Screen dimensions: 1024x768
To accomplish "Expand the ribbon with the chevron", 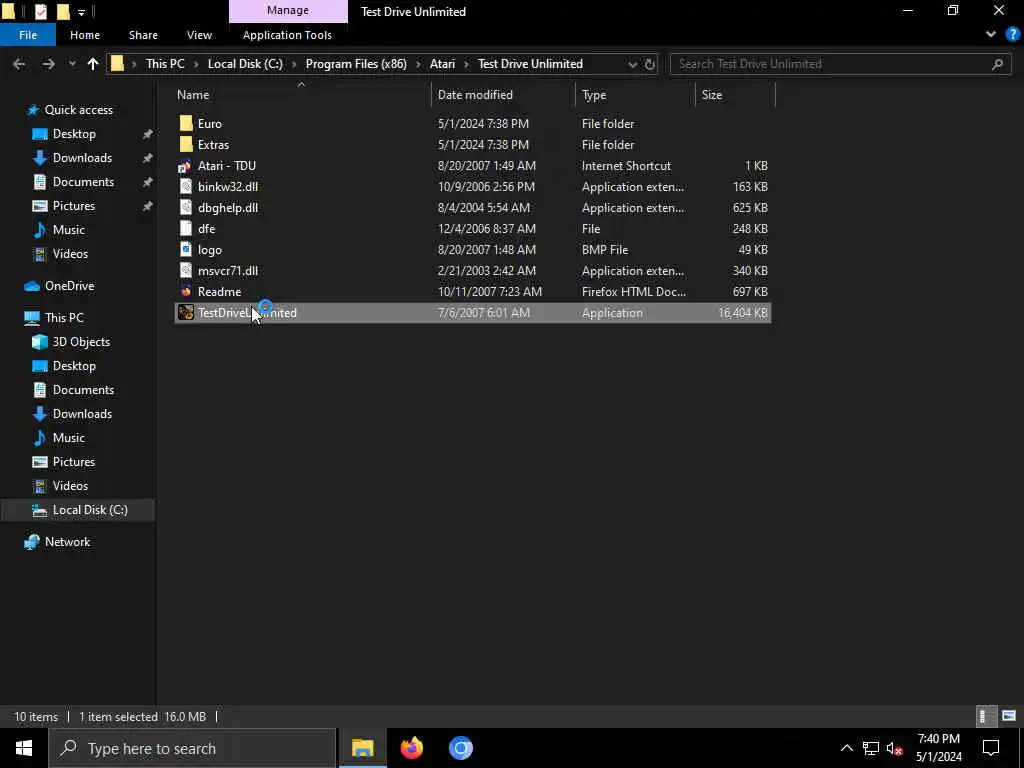I will [x=991, y=35].
